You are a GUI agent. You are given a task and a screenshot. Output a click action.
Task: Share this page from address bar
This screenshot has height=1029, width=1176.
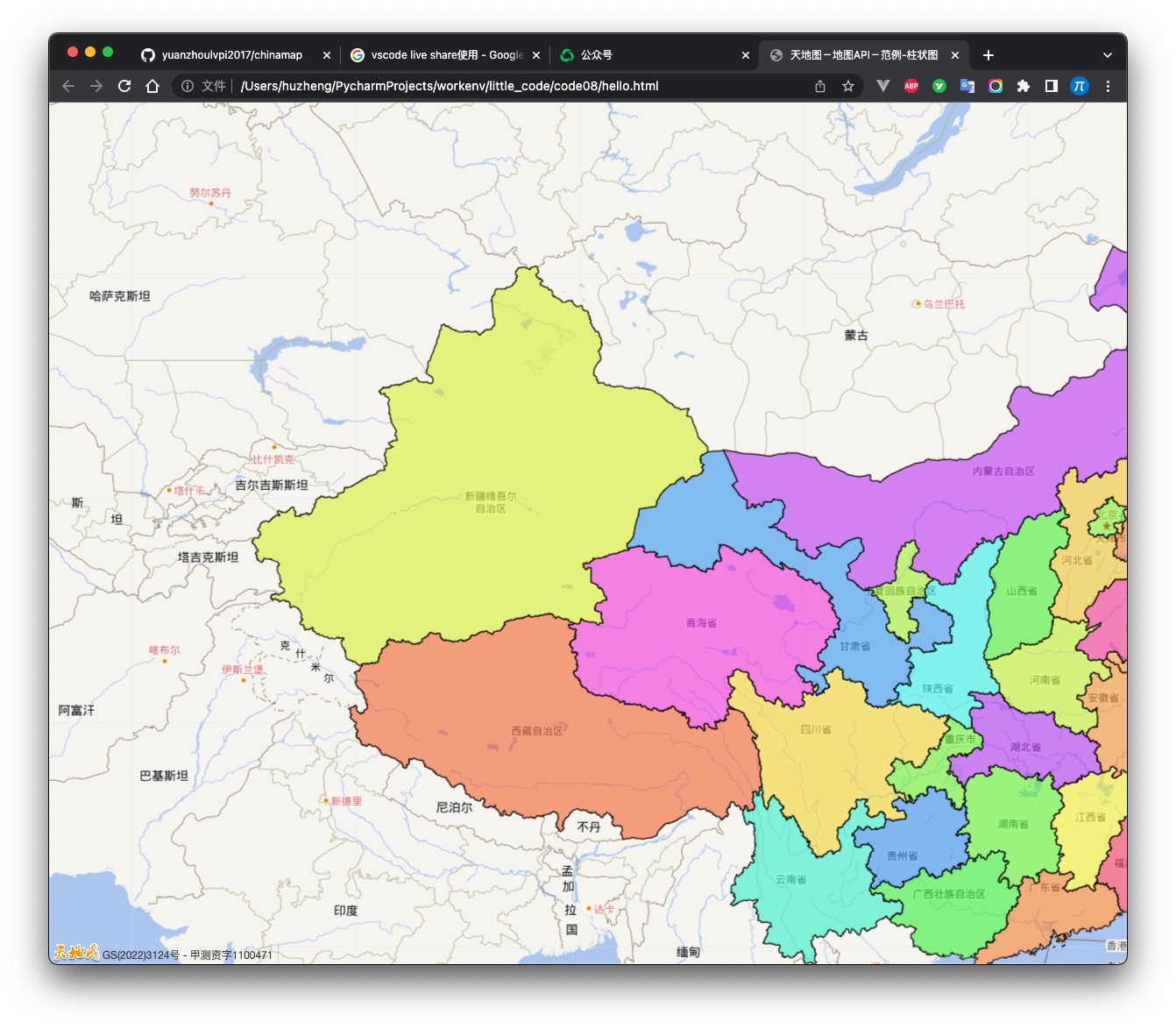pos(820,86)
